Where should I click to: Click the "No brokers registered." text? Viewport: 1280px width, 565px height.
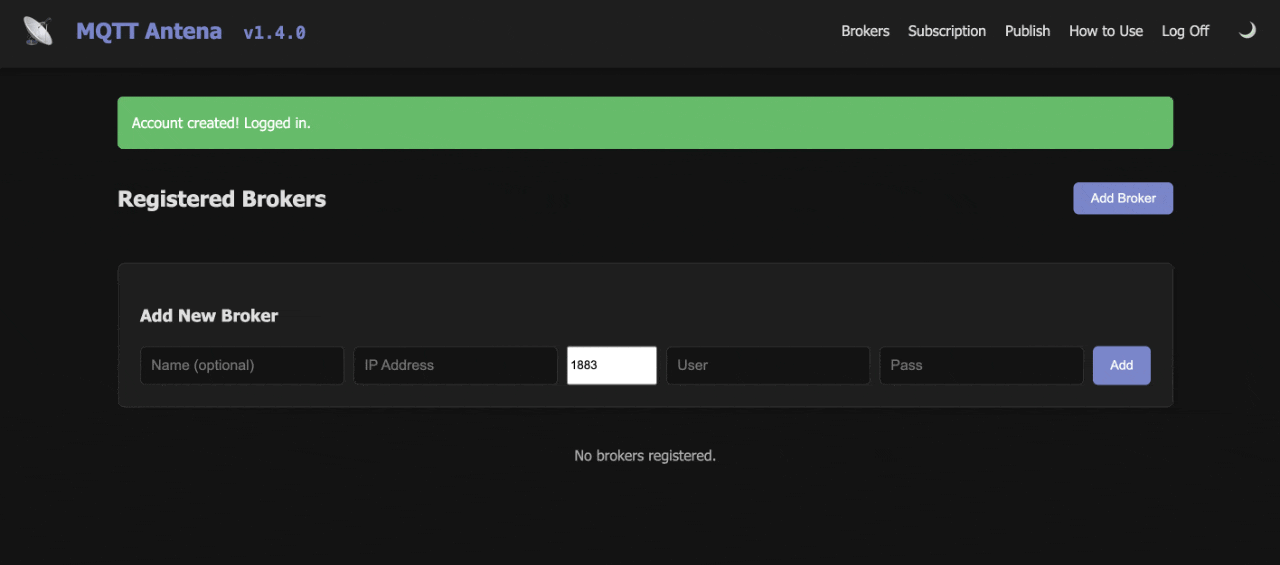point(645,455)
